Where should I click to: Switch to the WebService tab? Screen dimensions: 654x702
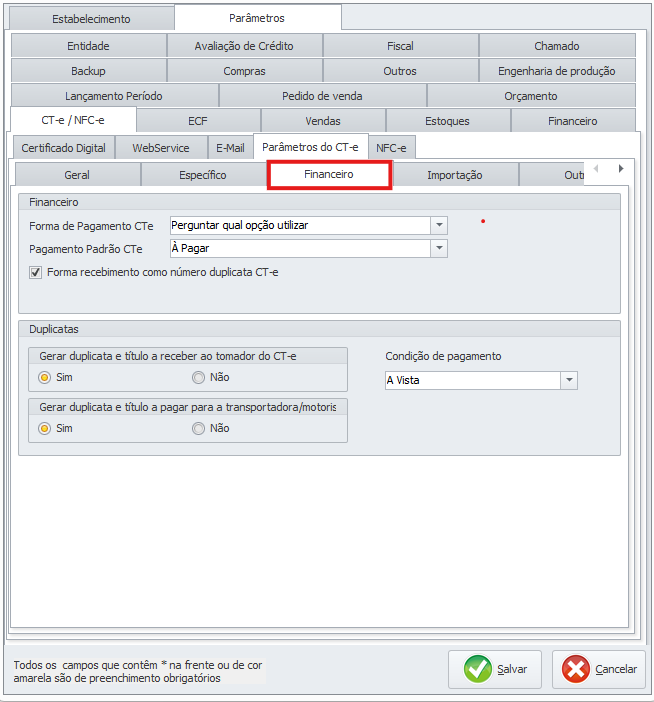pyautogui.click(x=160, y=148)
